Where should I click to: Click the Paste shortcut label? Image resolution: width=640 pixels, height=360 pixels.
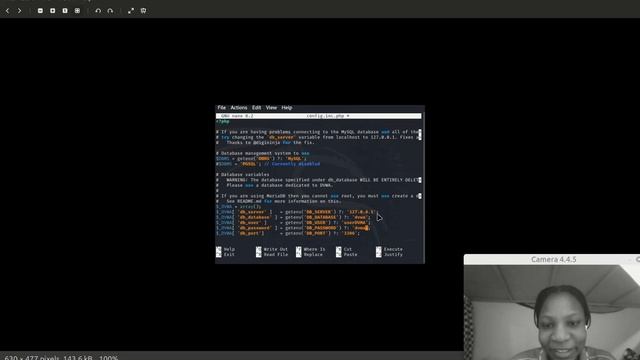(350, 254)
